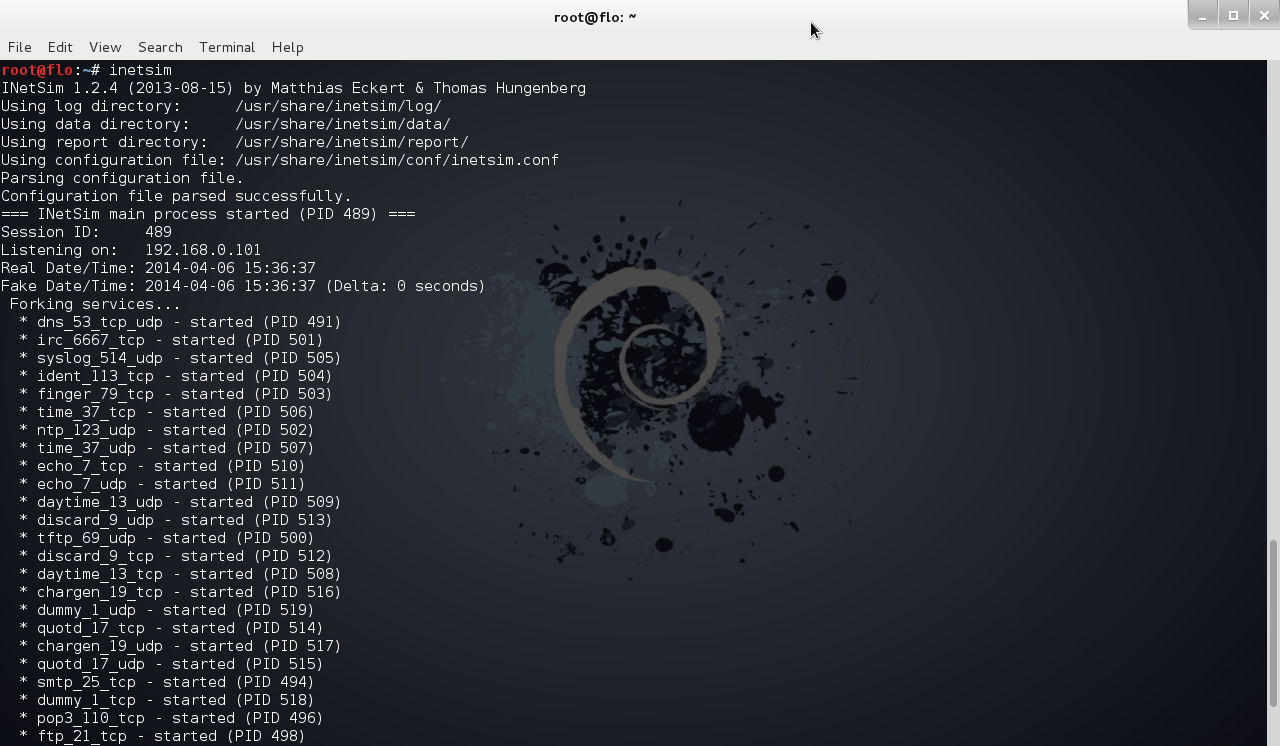Open the Help menu
The width and height of the screenshot is (1280, 746).
[x=287, y=47]
